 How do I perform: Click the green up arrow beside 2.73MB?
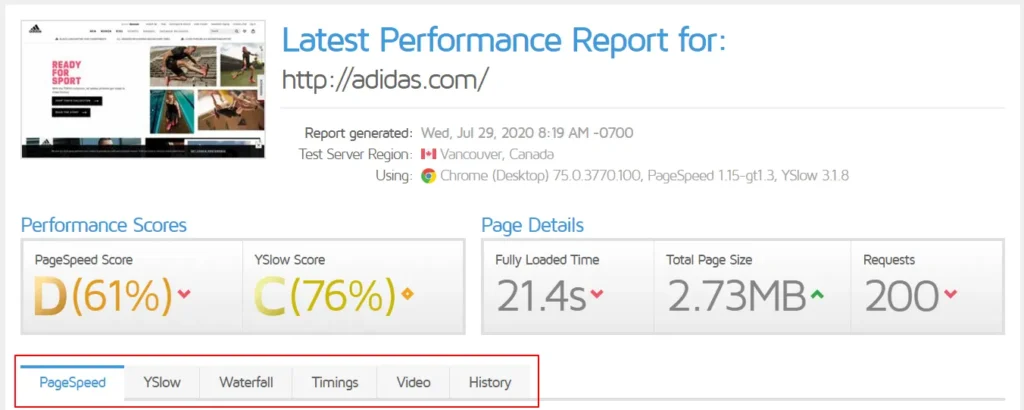point(818,294)
